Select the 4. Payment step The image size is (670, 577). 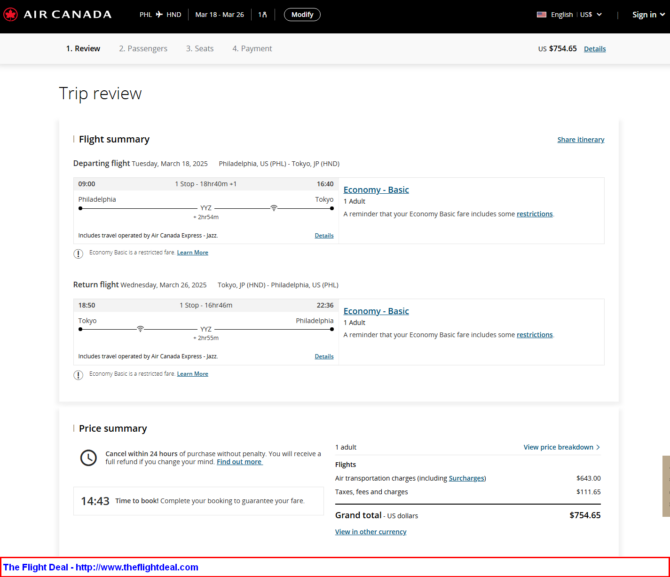pyautogui.click(x=252, y=48)
